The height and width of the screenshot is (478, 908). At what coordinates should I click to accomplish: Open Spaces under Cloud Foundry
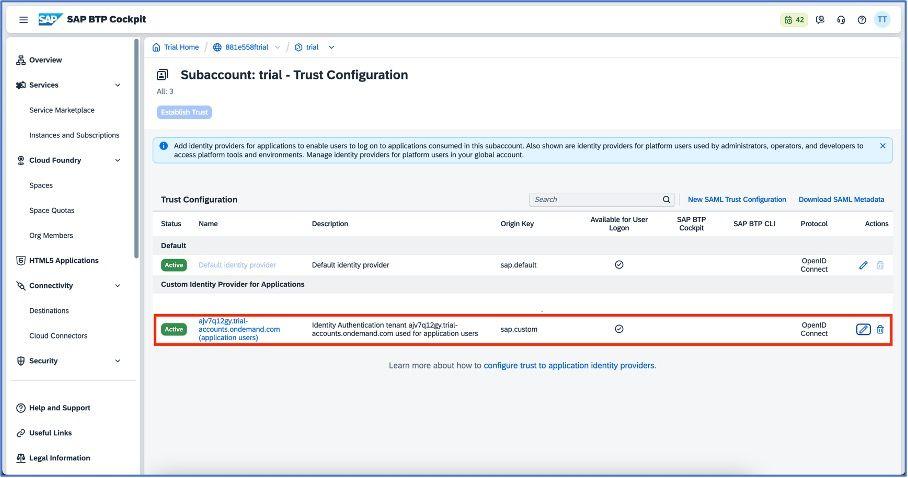pyautogui.click(x=41, y=185)
